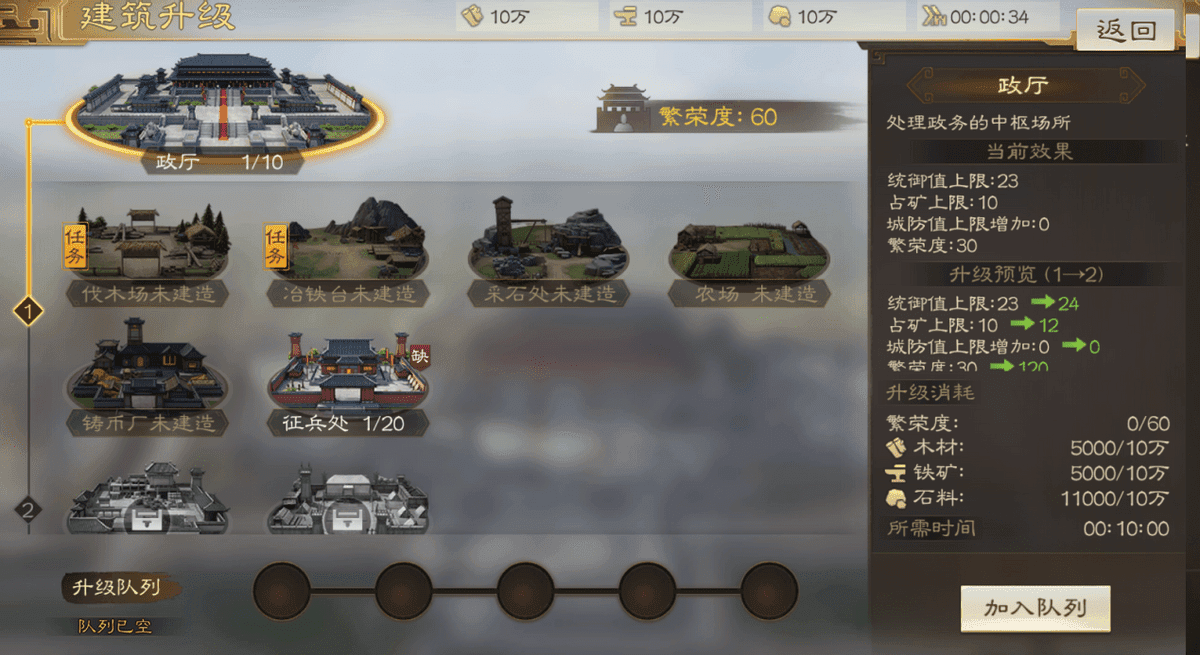Tap the 任务 badge on 冶铁台
The width and height of the screenshot is (1200, 655).
276,247
